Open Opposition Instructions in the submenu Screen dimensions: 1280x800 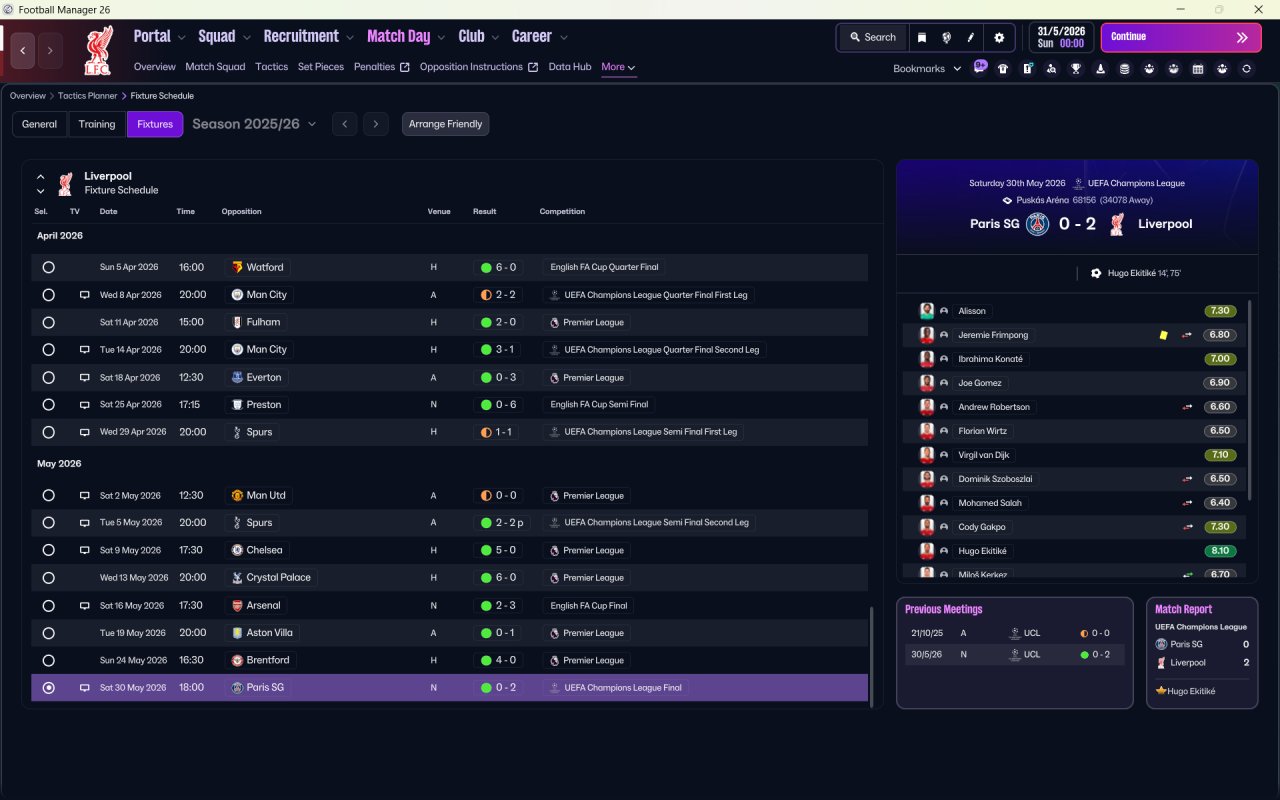479,67
